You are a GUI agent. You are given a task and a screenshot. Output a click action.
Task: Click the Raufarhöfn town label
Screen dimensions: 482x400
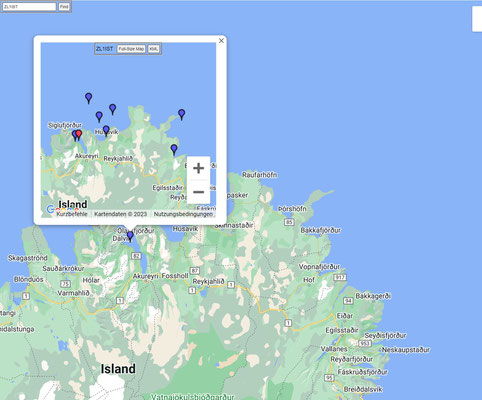259,175
